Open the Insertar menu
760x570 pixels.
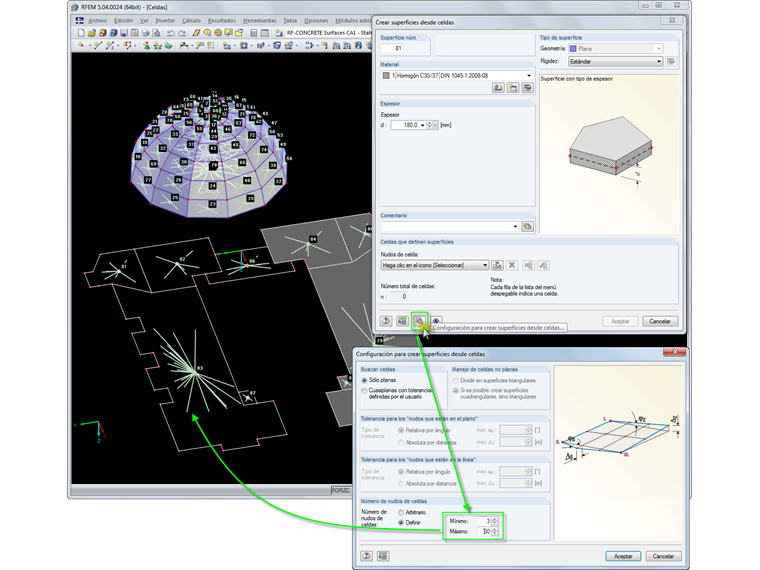(165, 21)
